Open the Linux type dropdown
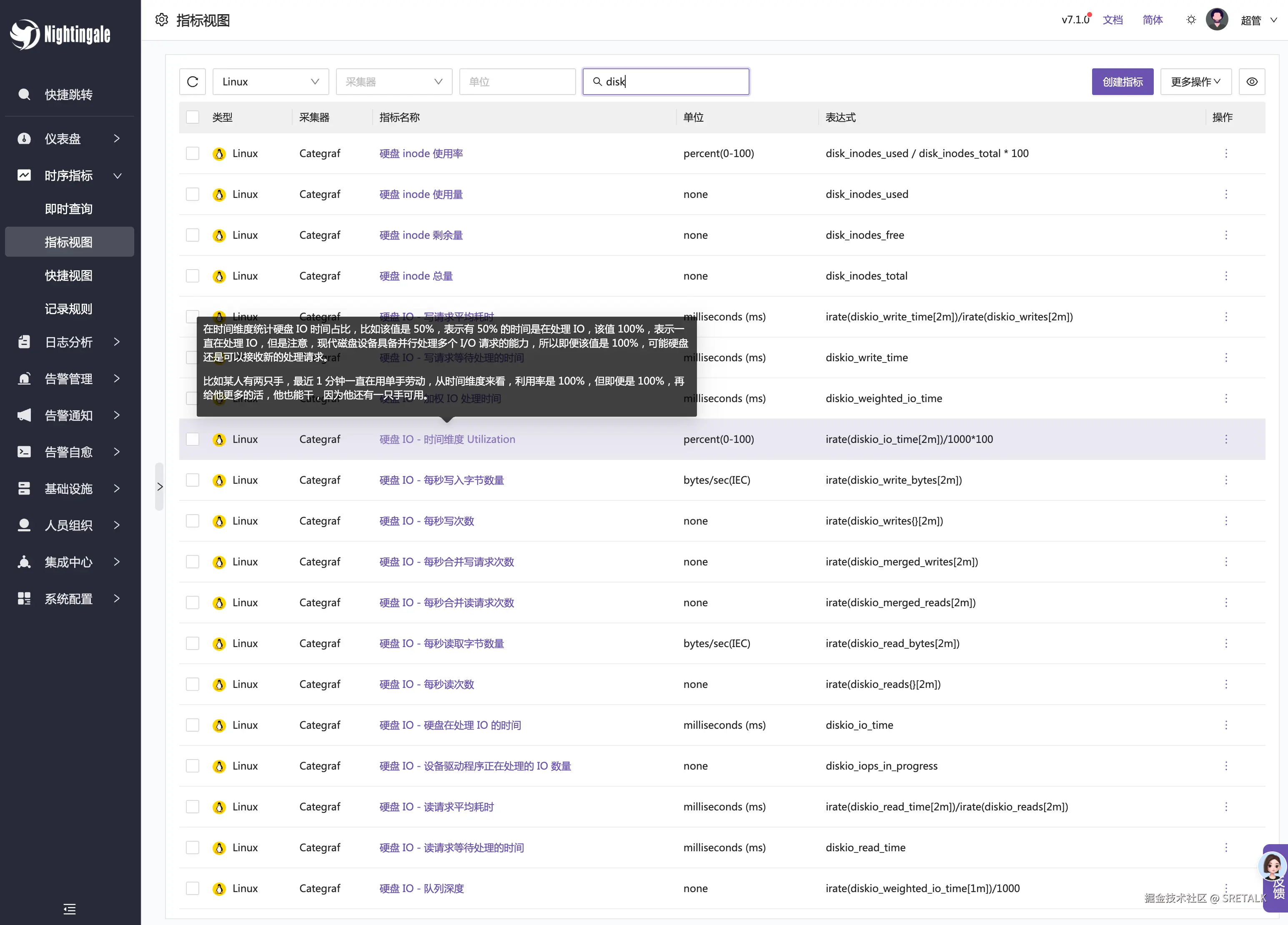This screenshot has height=925, width=1288. 271,82
